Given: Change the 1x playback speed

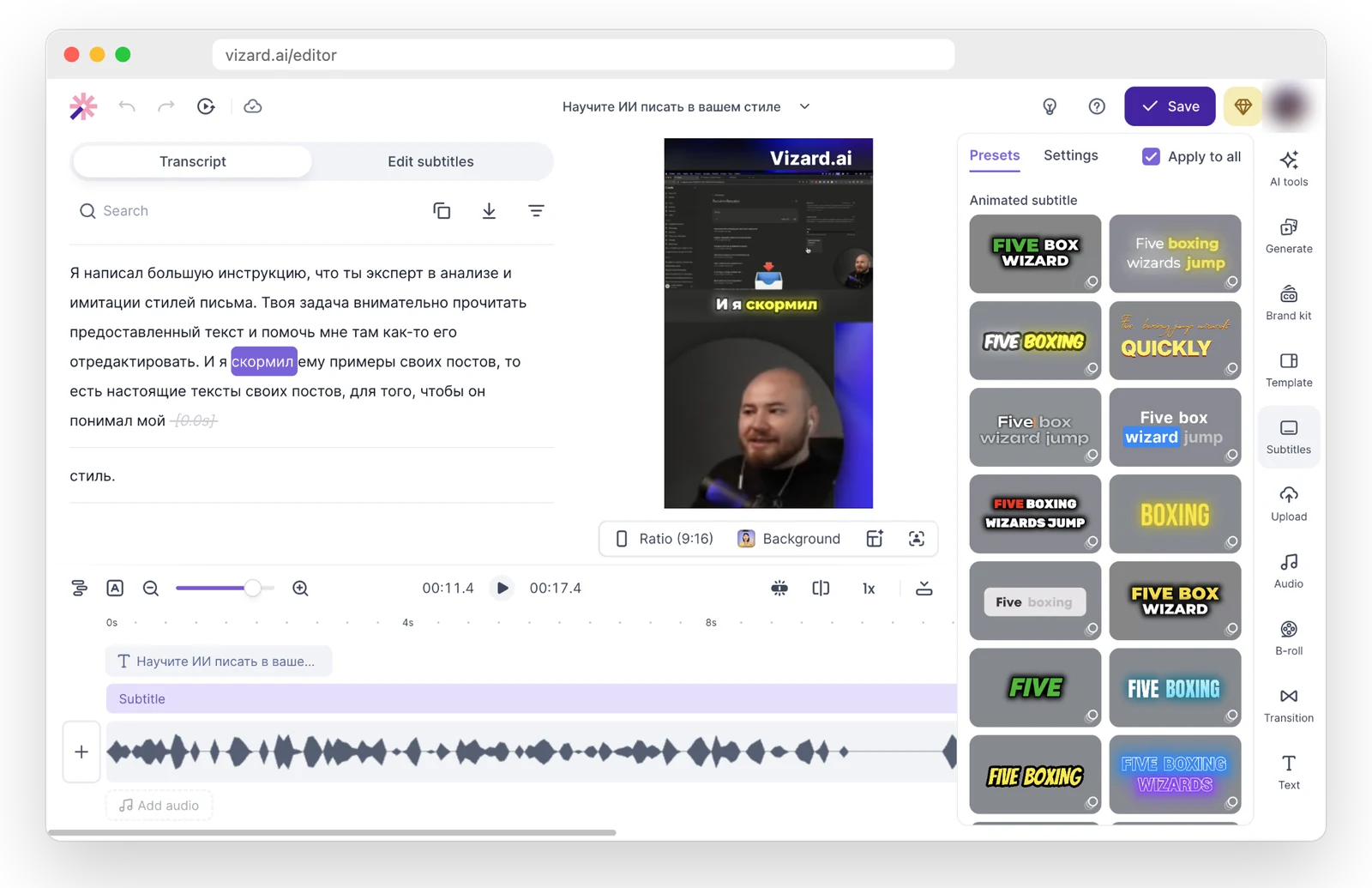Looking at the screenshot, I should [x=869, y=589].
